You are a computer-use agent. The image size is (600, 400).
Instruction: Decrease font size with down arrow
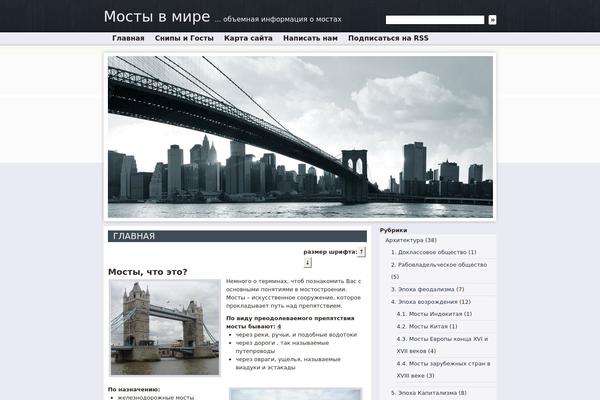click(308, 262)
